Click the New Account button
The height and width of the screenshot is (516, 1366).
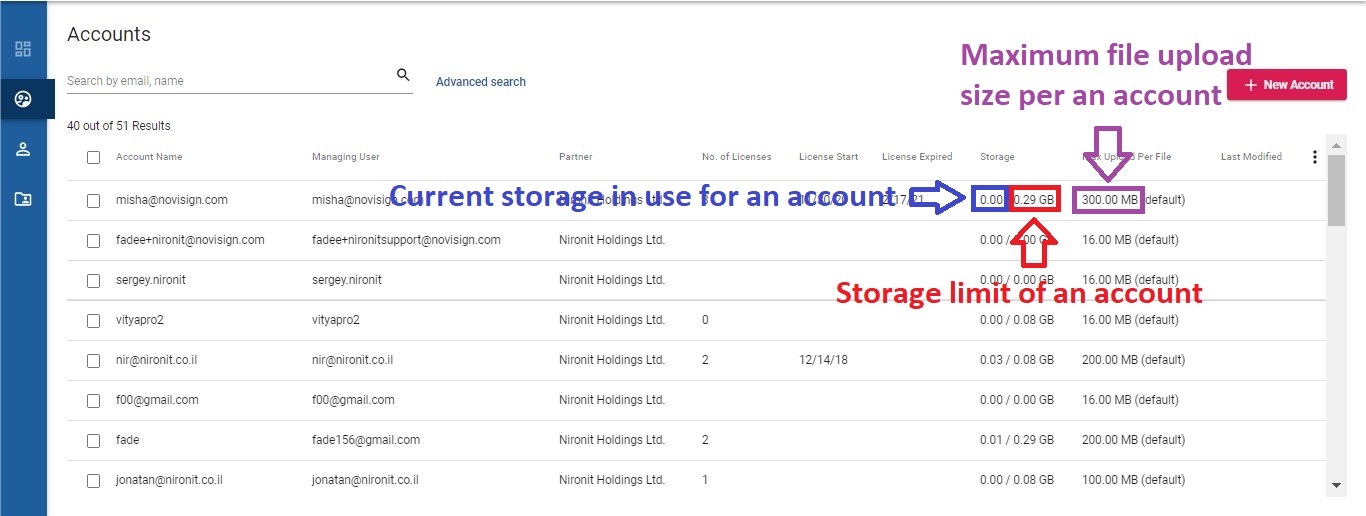pos(1287,85)
